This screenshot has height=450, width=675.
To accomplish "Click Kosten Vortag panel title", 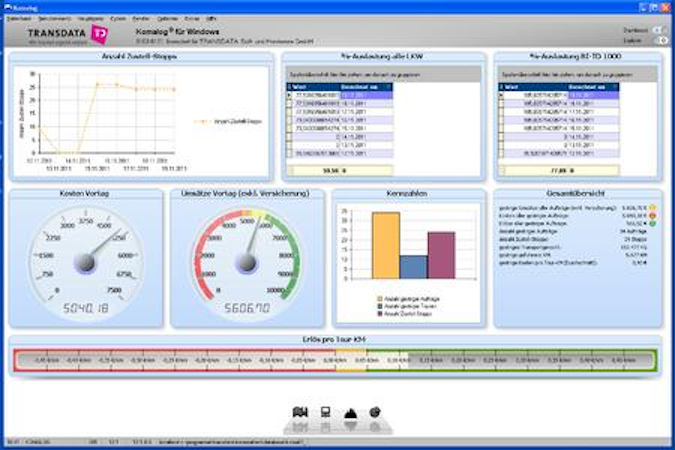I will click(84, 193).
